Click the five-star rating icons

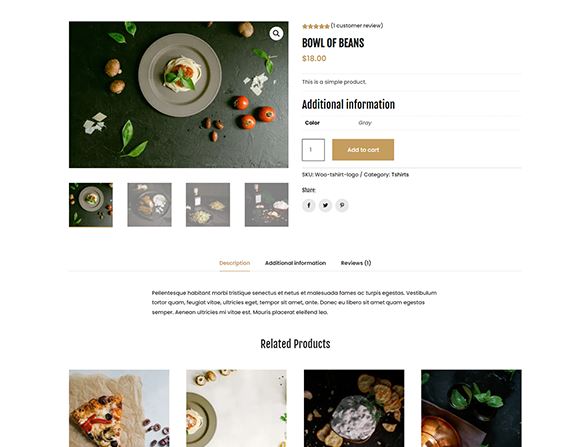pos(315,26)
